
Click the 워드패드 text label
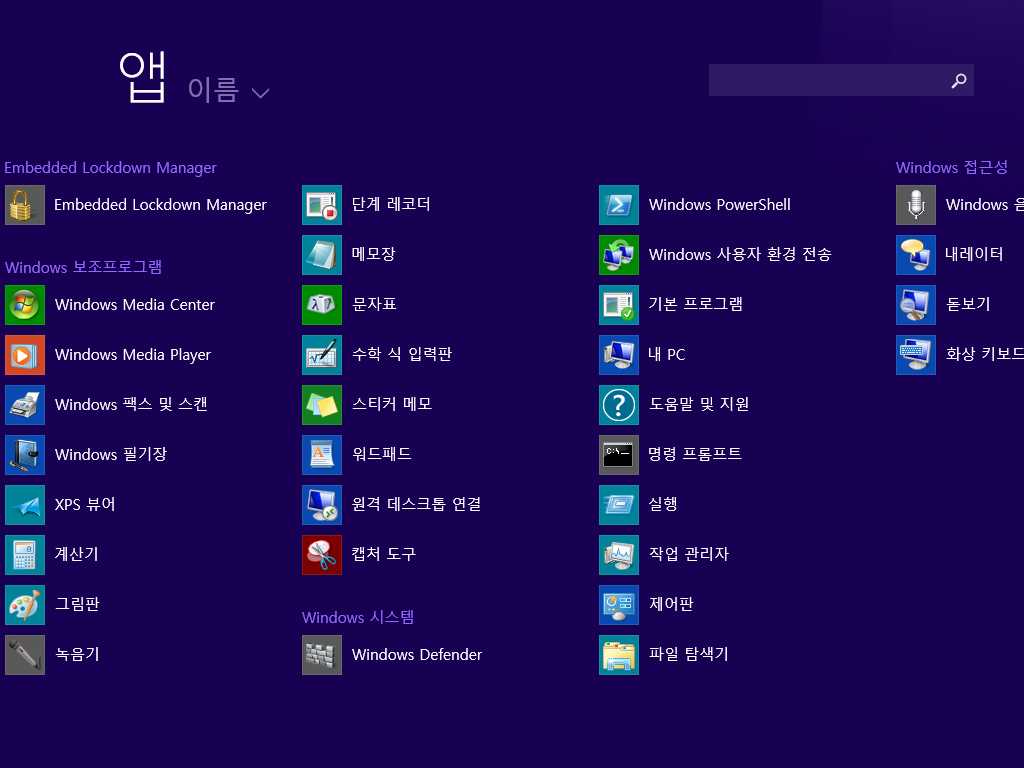[382, 454]
